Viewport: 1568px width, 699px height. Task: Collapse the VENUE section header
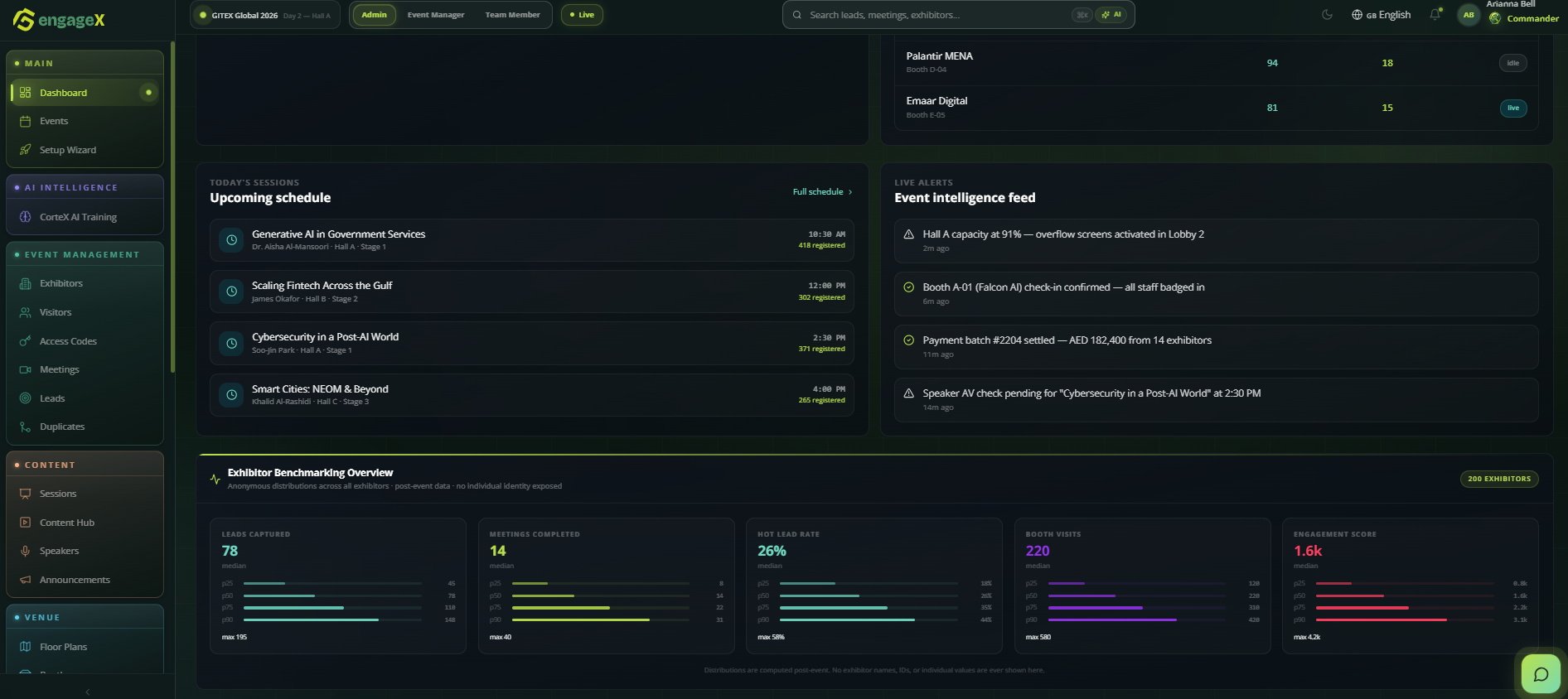(x=85, y=617)
